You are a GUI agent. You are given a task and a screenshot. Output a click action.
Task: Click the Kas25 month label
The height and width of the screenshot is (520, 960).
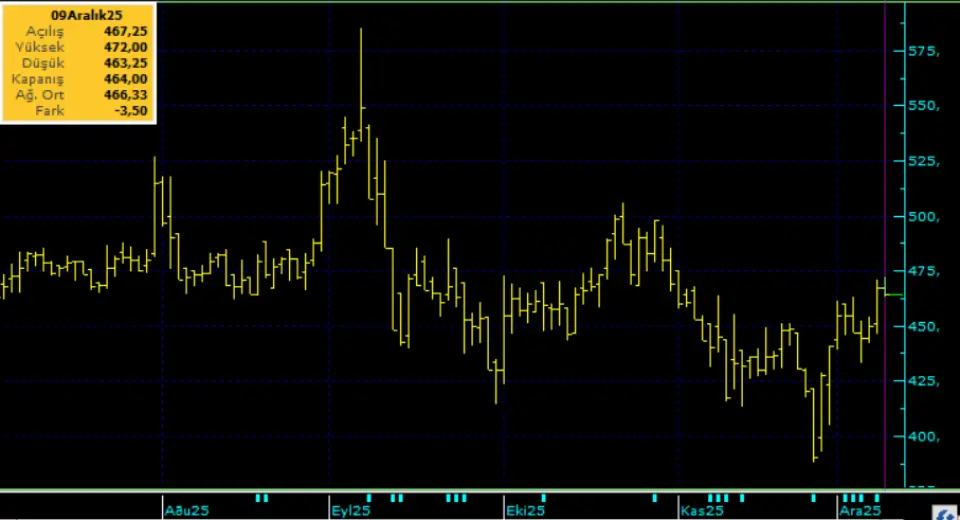pos(700,511)
